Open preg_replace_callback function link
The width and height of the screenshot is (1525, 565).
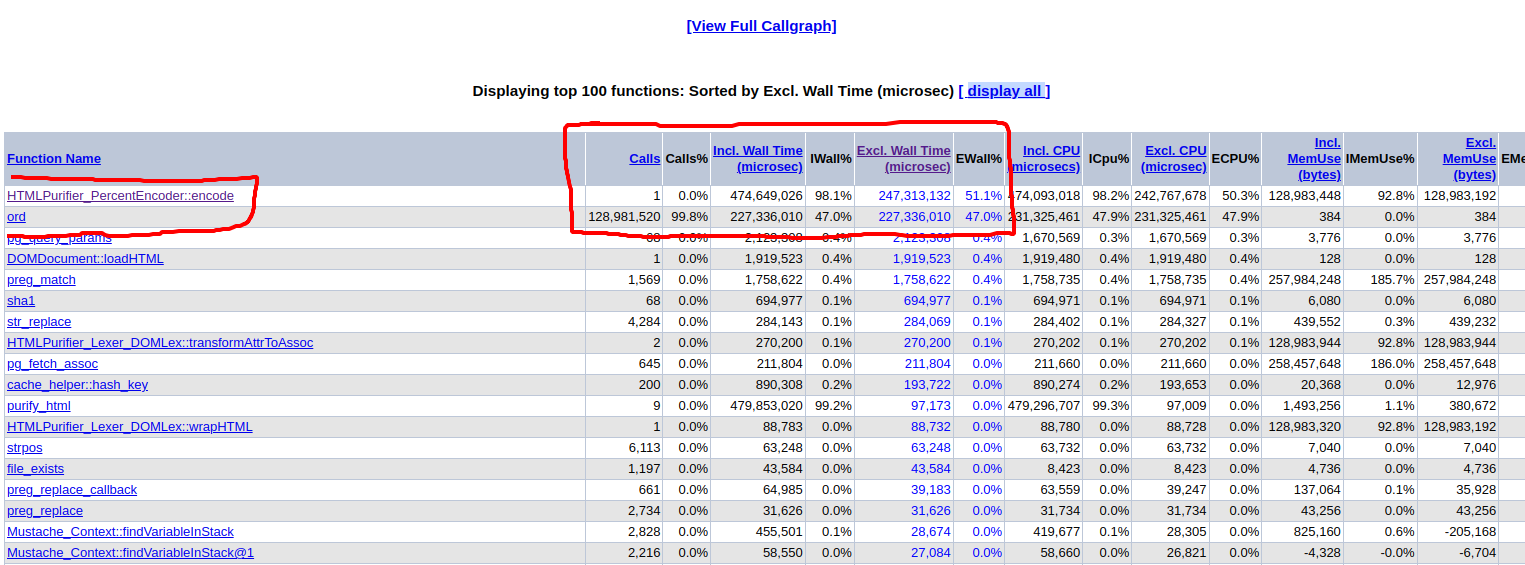click(x=72, y=490)
